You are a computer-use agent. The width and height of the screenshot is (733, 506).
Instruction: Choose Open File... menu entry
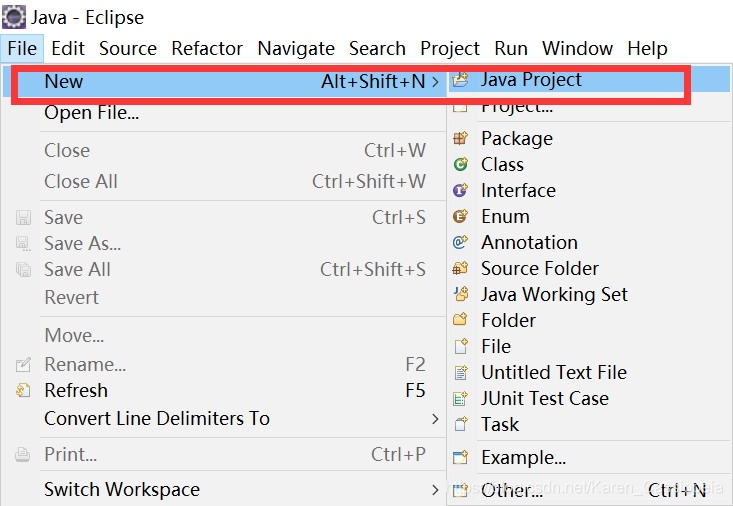[x=225, y=113]
